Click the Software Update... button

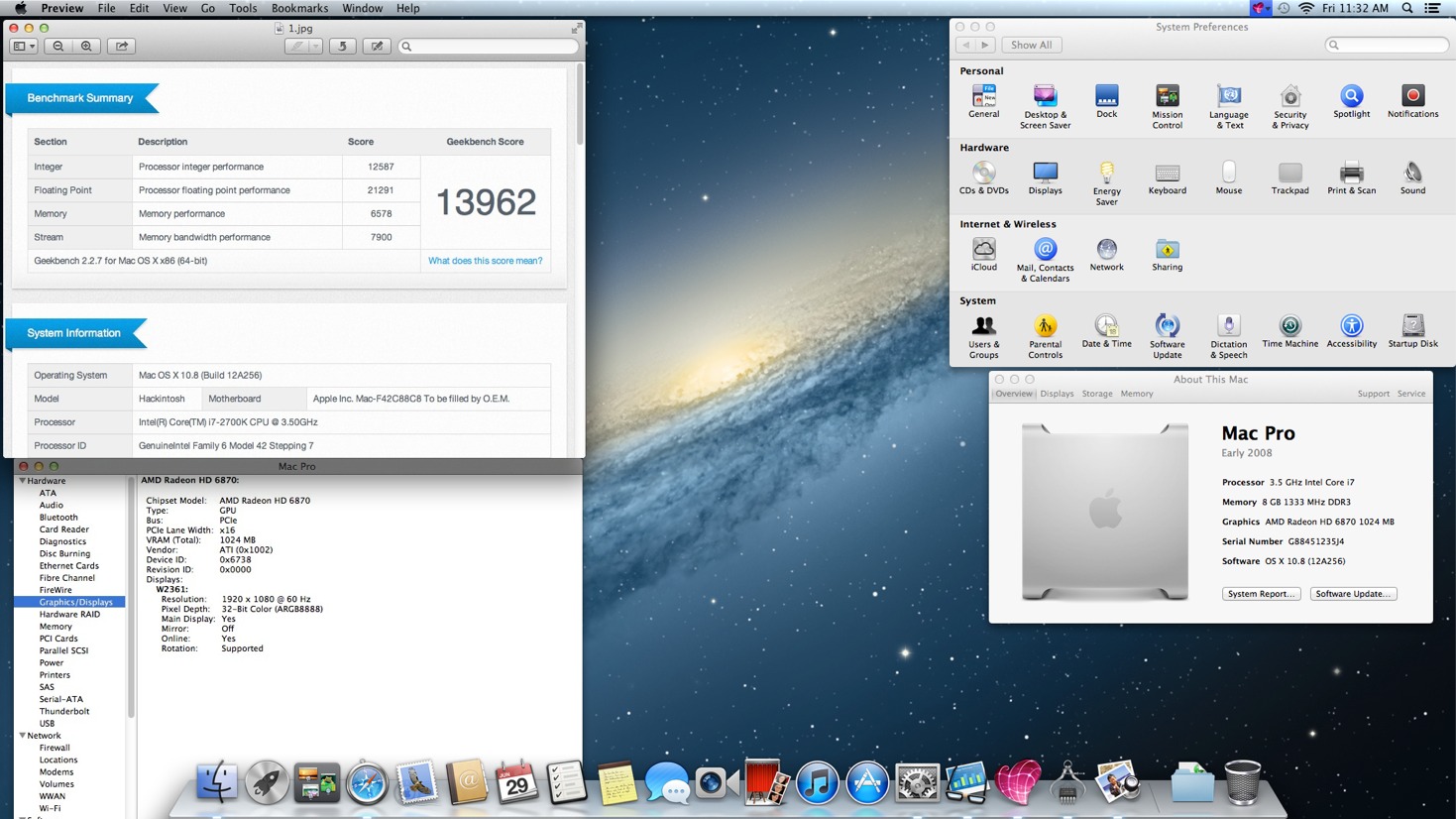point(1353,594)
